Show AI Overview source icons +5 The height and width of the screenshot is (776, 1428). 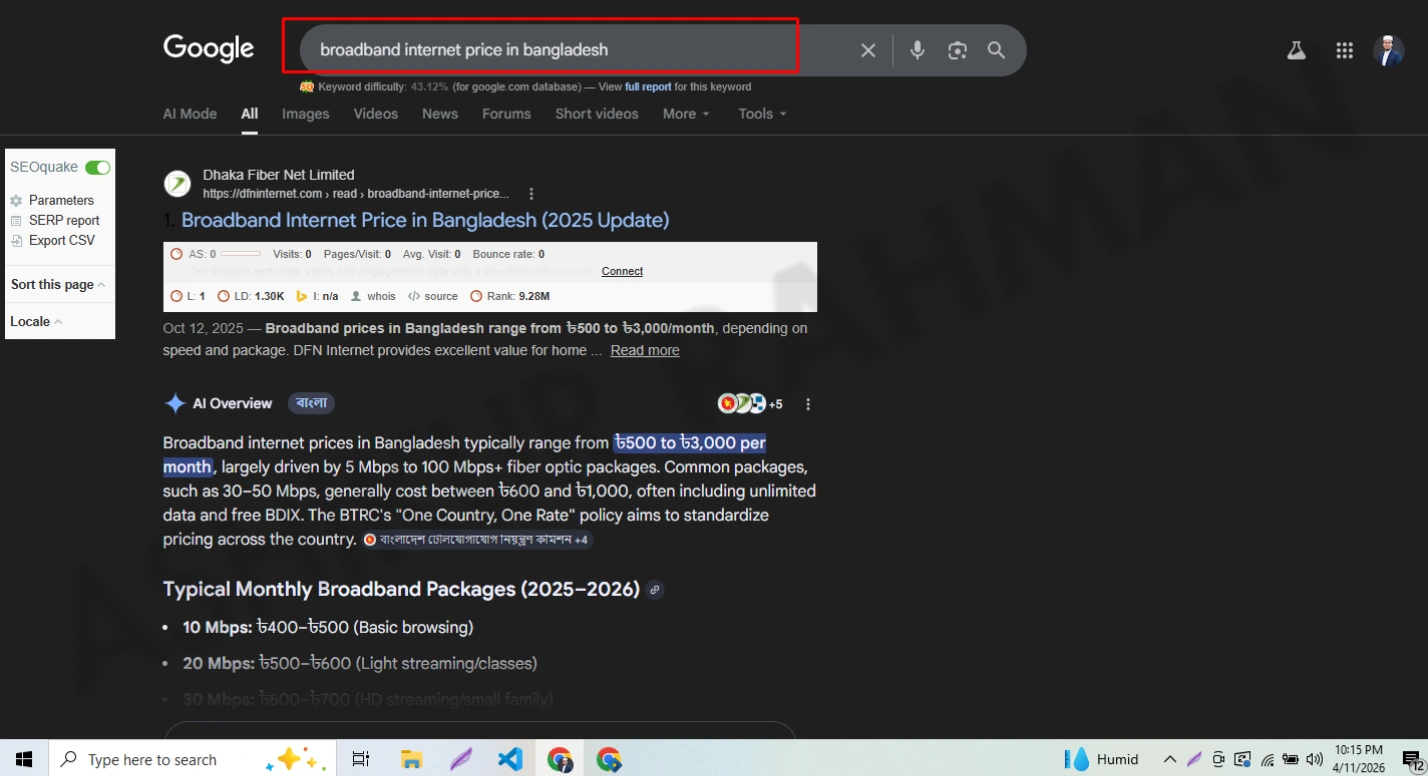pyautogui.click(x=750, y=404)
